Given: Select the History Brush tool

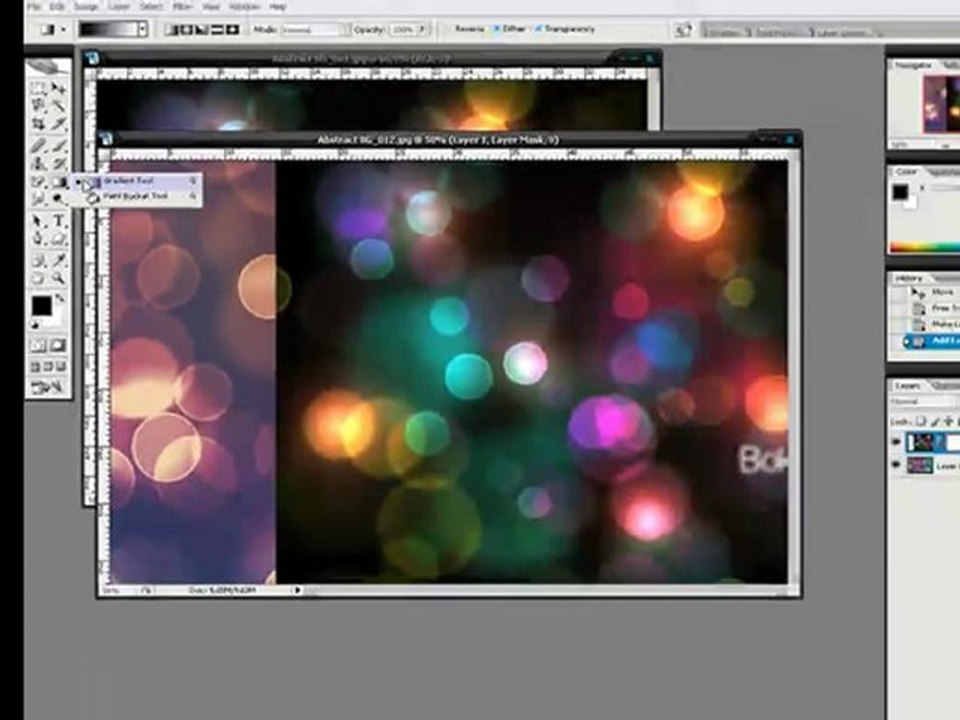Looking at the screenshot, I should 58,163.
